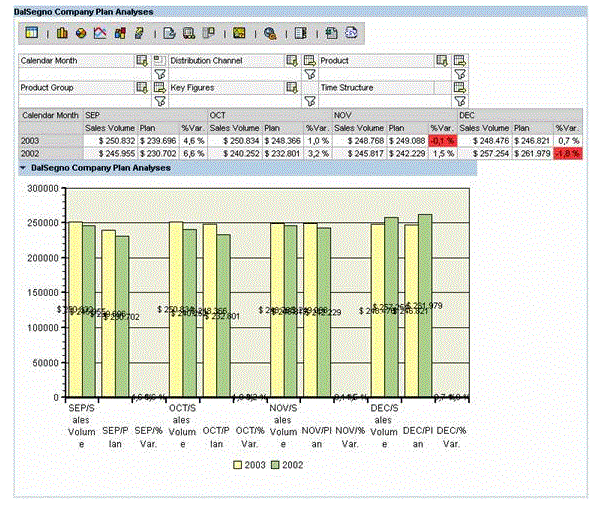This screenshot has height=510, width=600.
Task: Select the bar chart icon in toolbar
Action: coord(61,33)
